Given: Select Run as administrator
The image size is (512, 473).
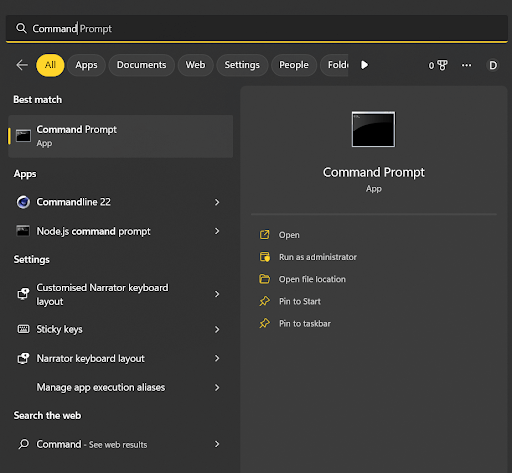Looking at the screenshot, I should pos(318,257).
